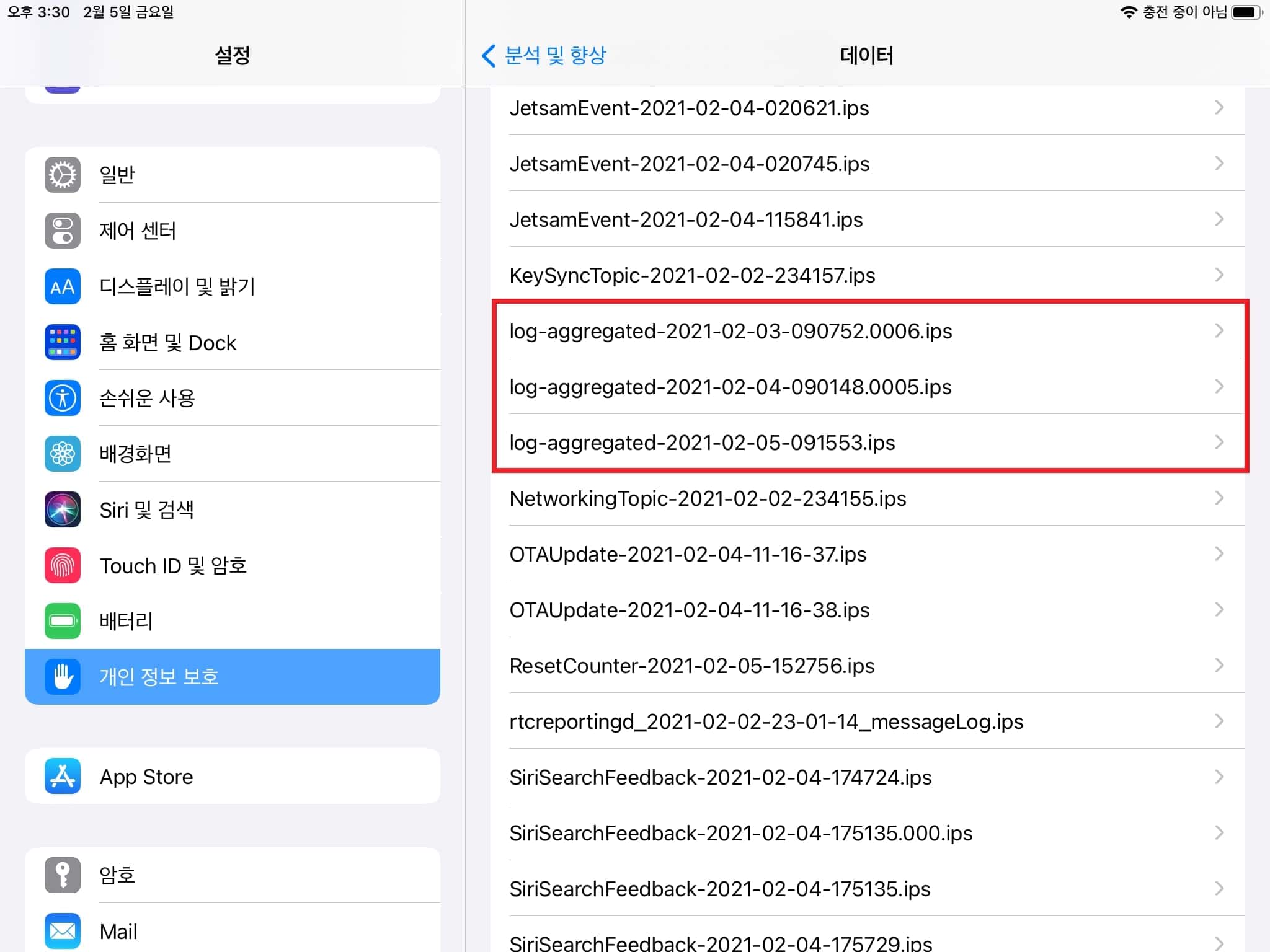This screenshot has width=1270, height=952.
Task: Open Siri 및 검색 via its icon
Action: pos(62,509)
